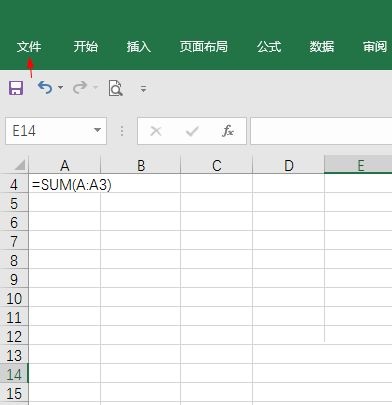Click the cancel X formula button
Image resolution: width=392 pixels, height=405 pixels.
pos(156,131)
